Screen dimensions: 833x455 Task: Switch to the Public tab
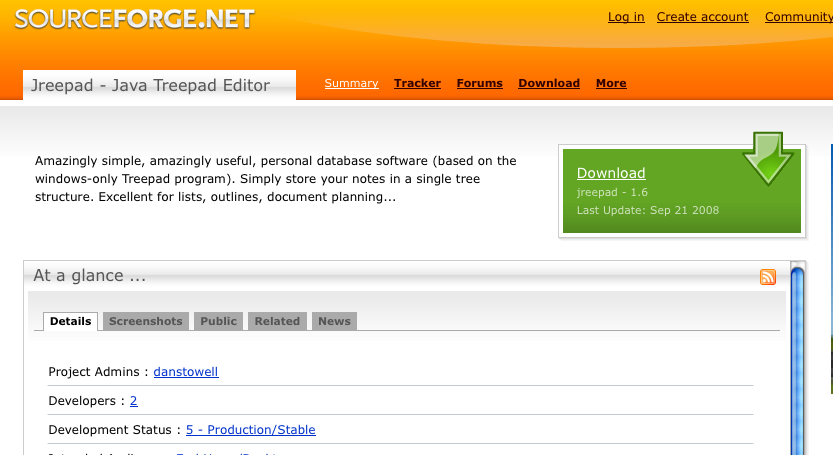click(218, 321)
